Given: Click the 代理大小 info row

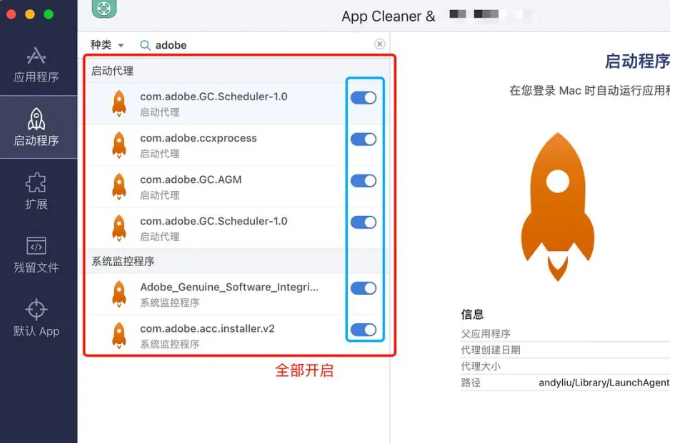Looking at the screenshot, I should [565, 366].
